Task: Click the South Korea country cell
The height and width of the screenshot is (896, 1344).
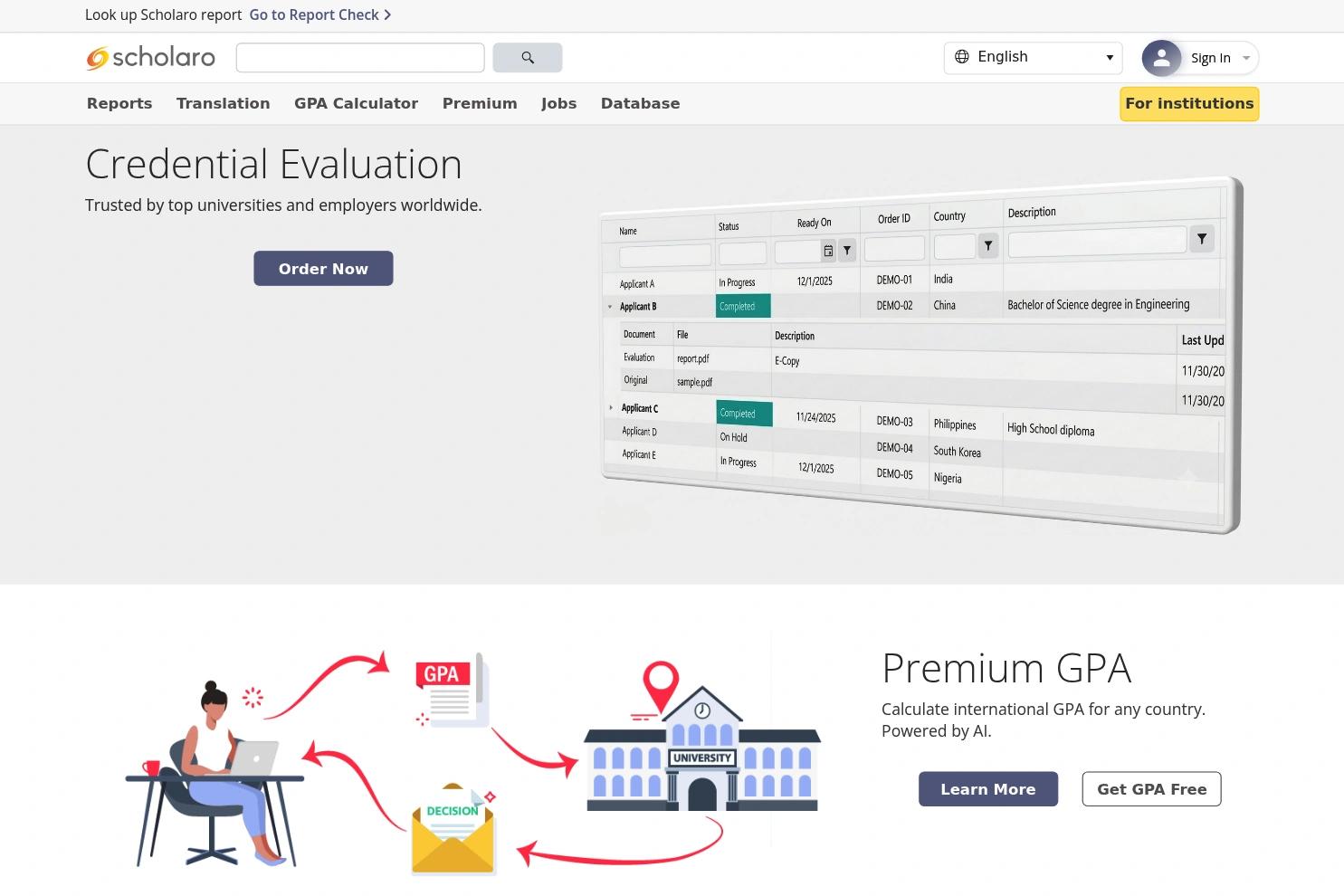Action: coord(958,452)
